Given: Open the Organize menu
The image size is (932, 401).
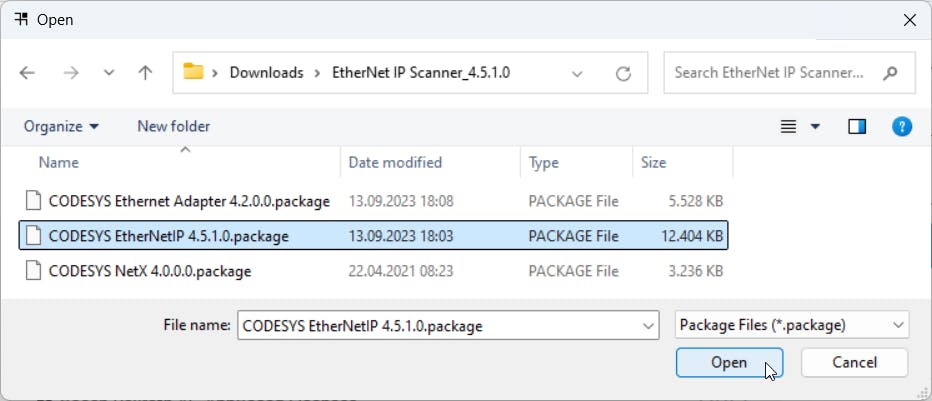Looking at the screenshot, I should point(61,127).
